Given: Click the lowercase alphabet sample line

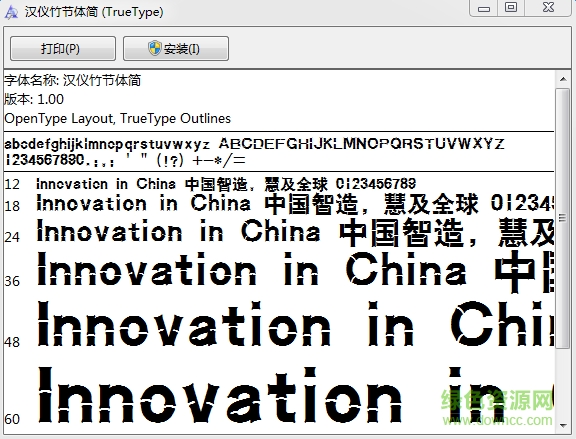Looking at the screenshot, I should tap(254, 144).
